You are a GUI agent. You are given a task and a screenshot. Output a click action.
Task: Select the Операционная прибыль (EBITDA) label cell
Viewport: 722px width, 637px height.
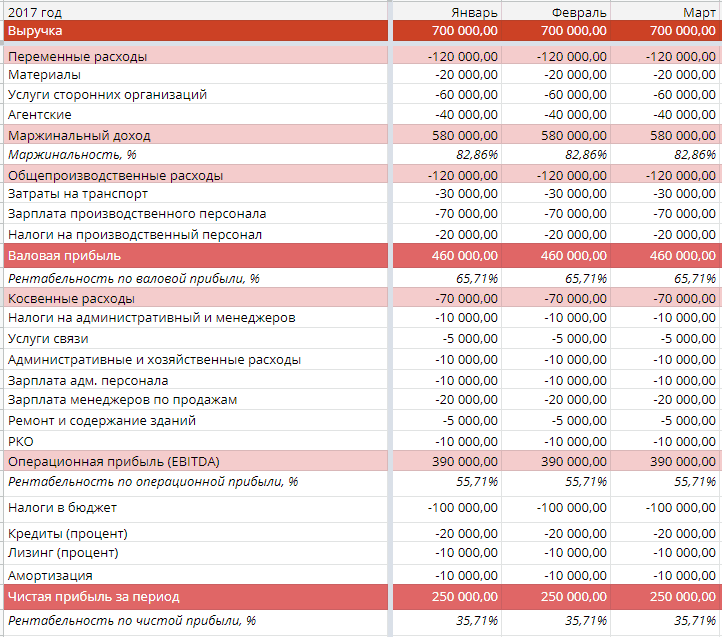pos(113,461)
